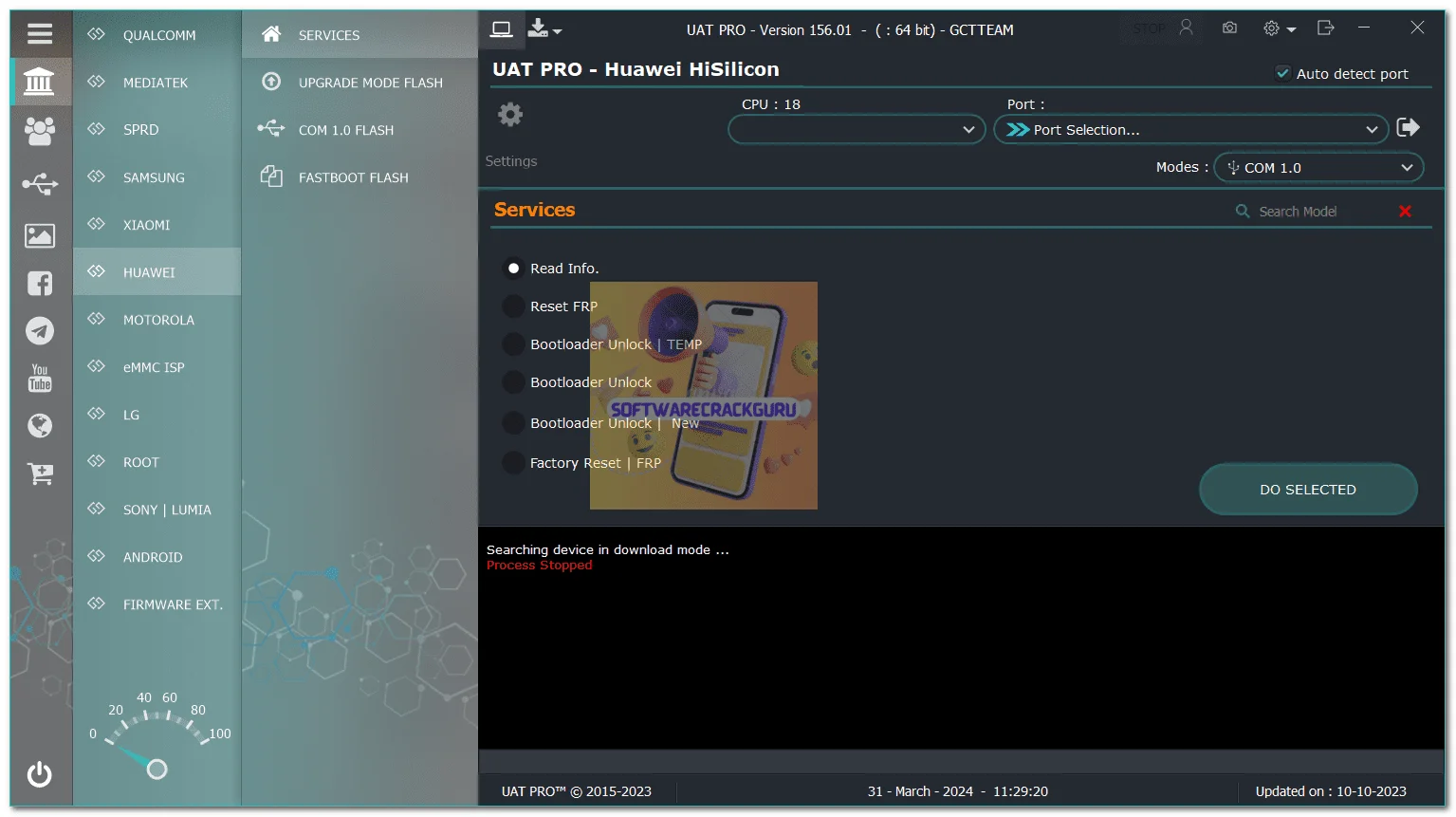Screen dimensions: 1456x817
Task: Open UPGRADE MODE FLASH option
Action: pos(359,83)
